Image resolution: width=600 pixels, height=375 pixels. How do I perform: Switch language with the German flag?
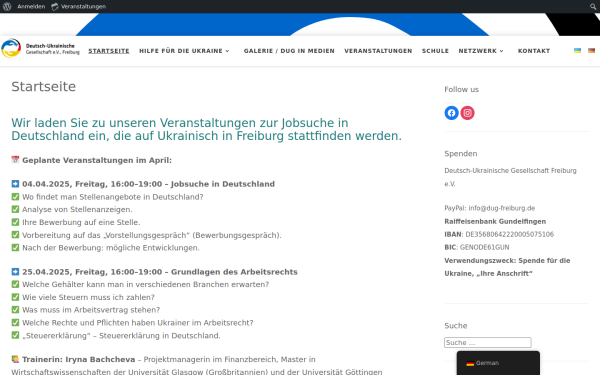pyautogui.click(x=592, y=51)
